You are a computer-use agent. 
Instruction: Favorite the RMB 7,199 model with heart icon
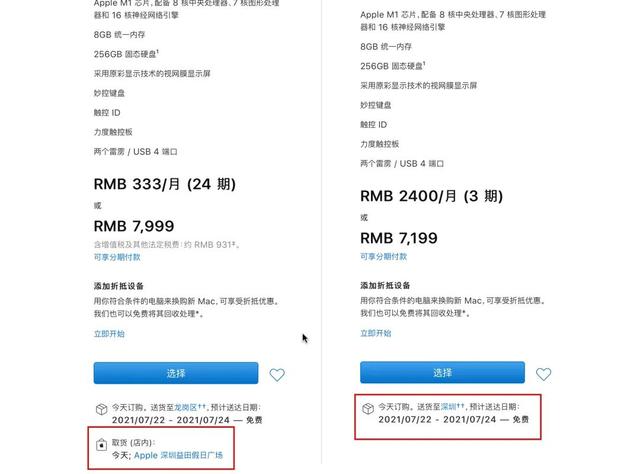(x=543, y=374)
